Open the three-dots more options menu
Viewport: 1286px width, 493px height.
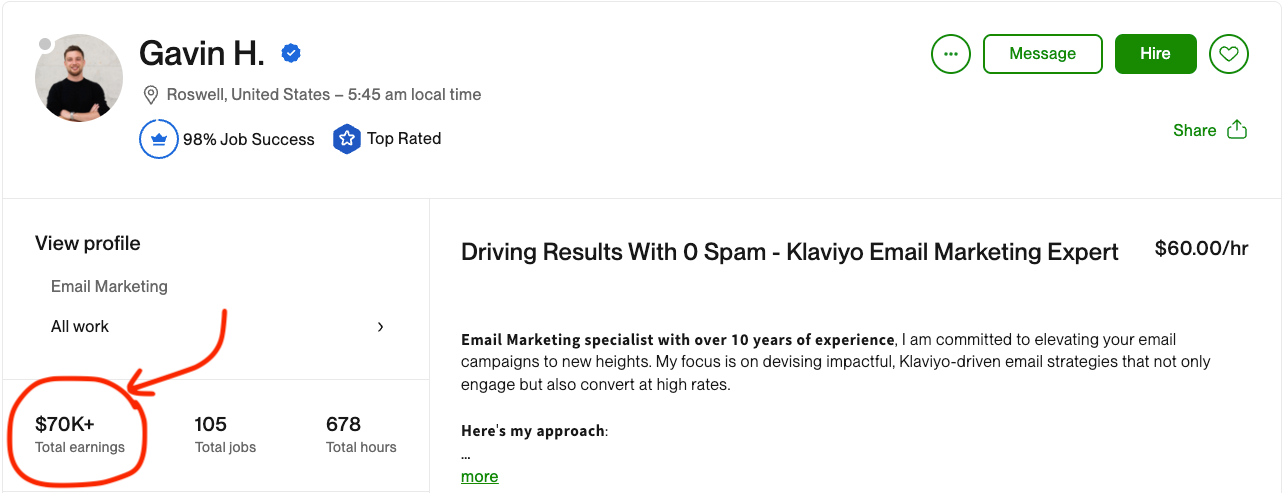[950, 54]
